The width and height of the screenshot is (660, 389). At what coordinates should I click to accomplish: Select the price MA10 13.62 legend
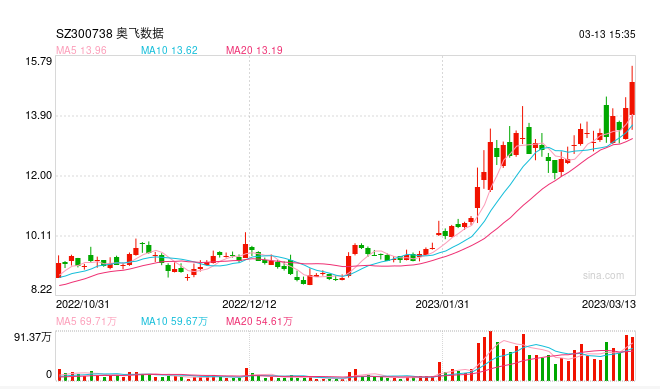169,50
